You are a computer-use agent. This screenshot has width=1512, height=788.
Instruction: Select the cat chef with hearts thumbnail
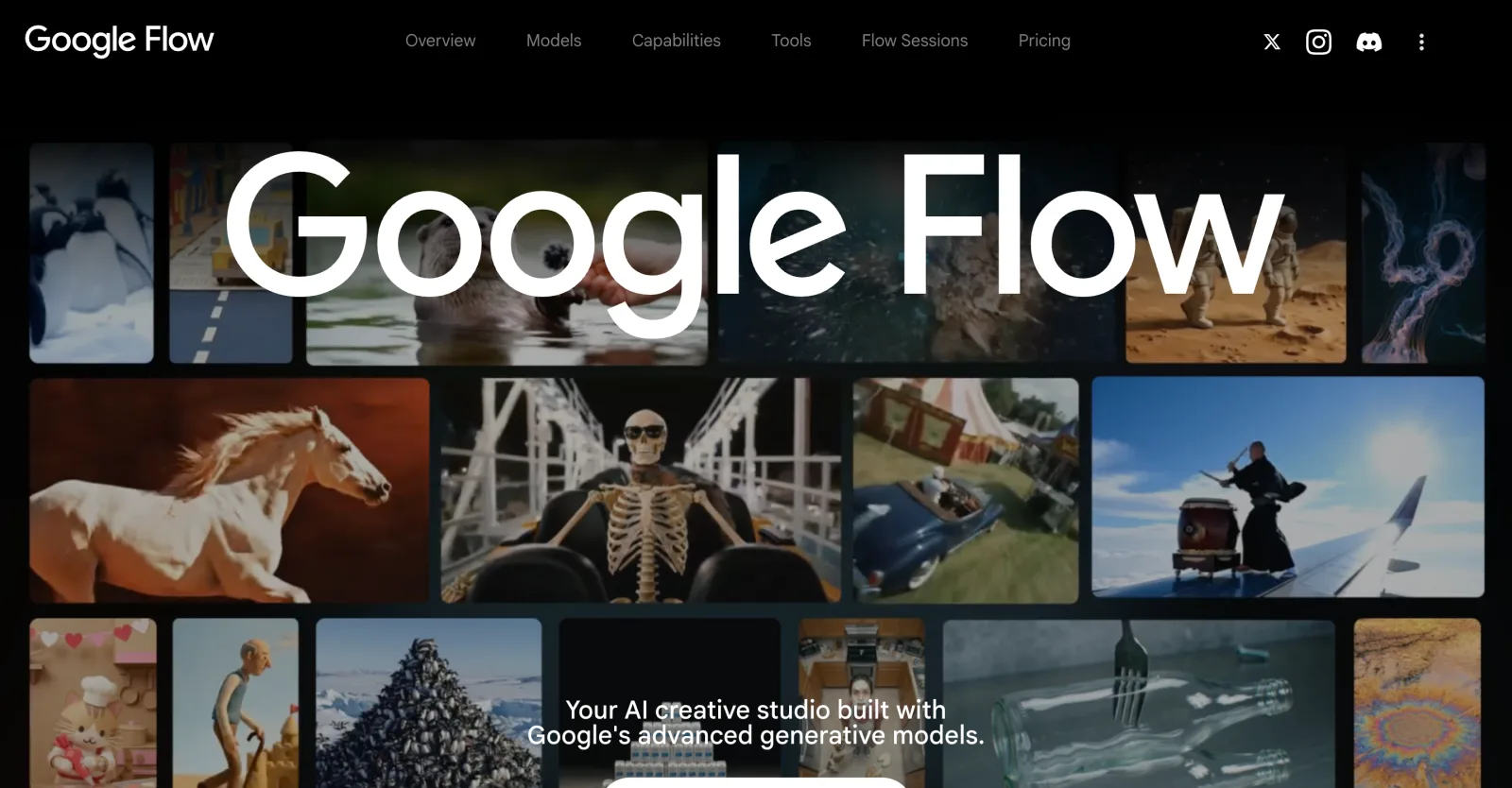click(93, 704)
